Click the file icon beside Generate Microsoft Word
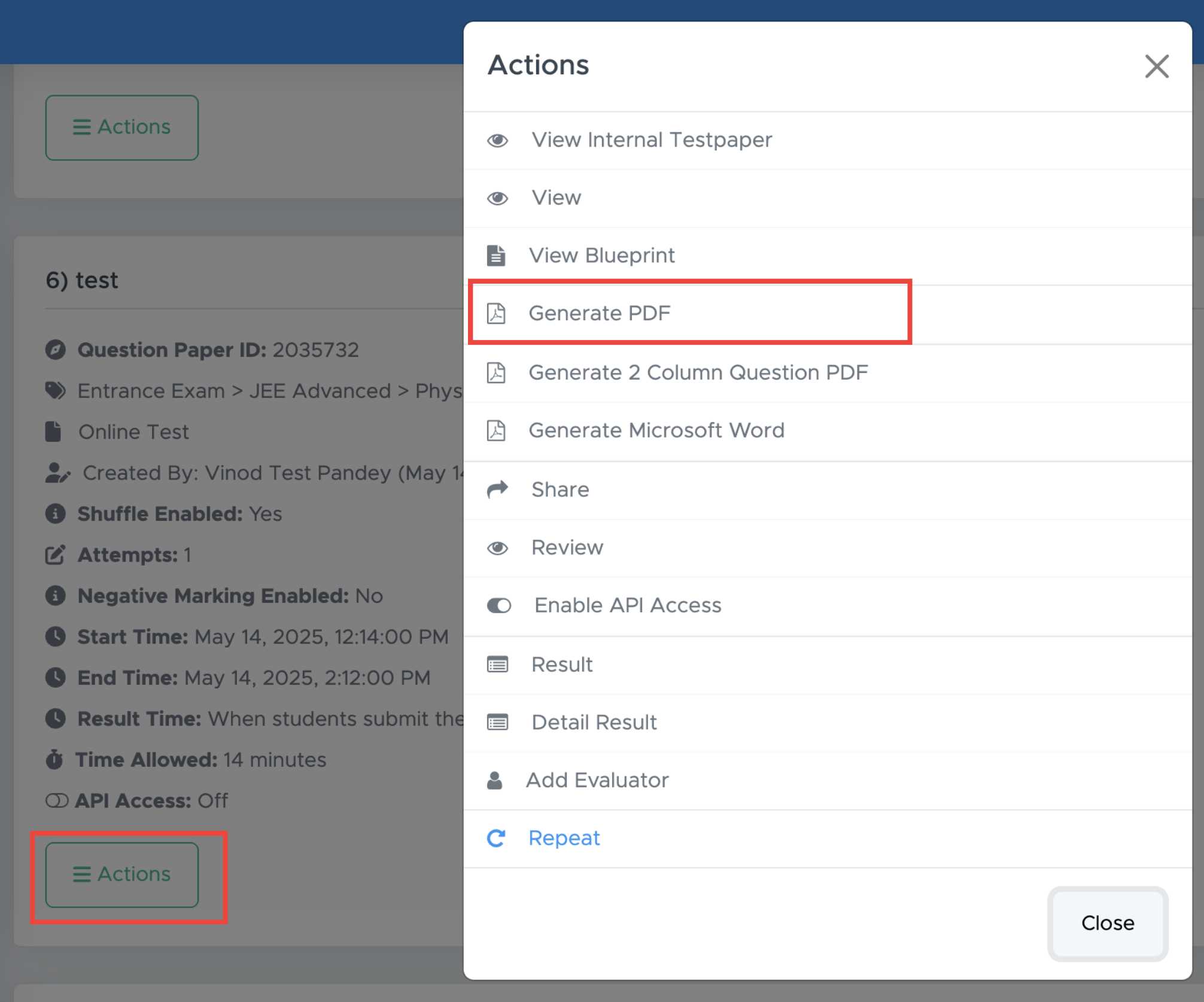 tap(496, 430)
